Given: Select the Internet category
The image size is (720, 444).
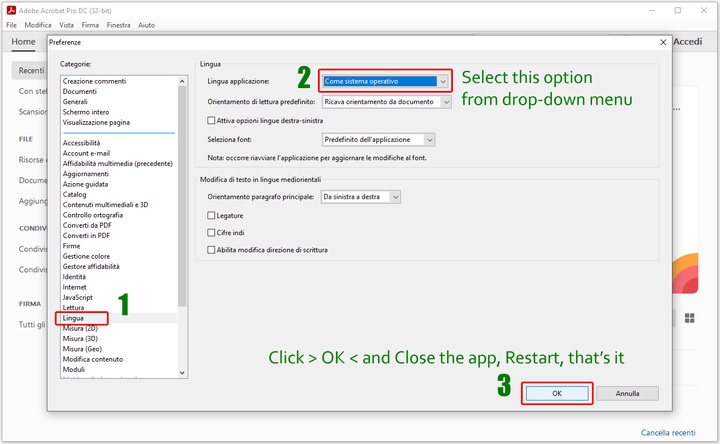Looking at the screenshot, I should (x=74, y=287).
